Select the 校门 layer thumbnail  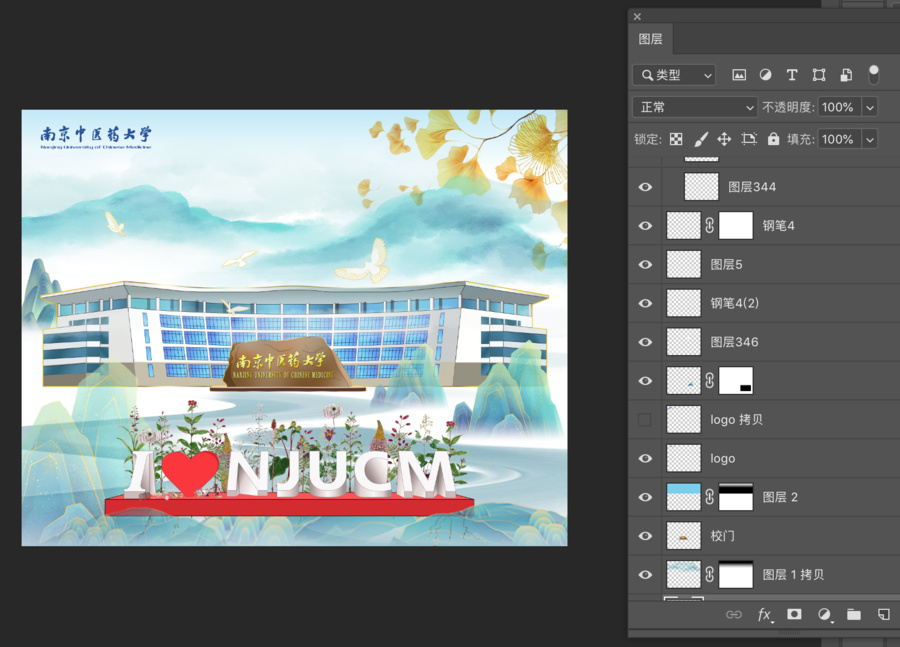(684, 536)
